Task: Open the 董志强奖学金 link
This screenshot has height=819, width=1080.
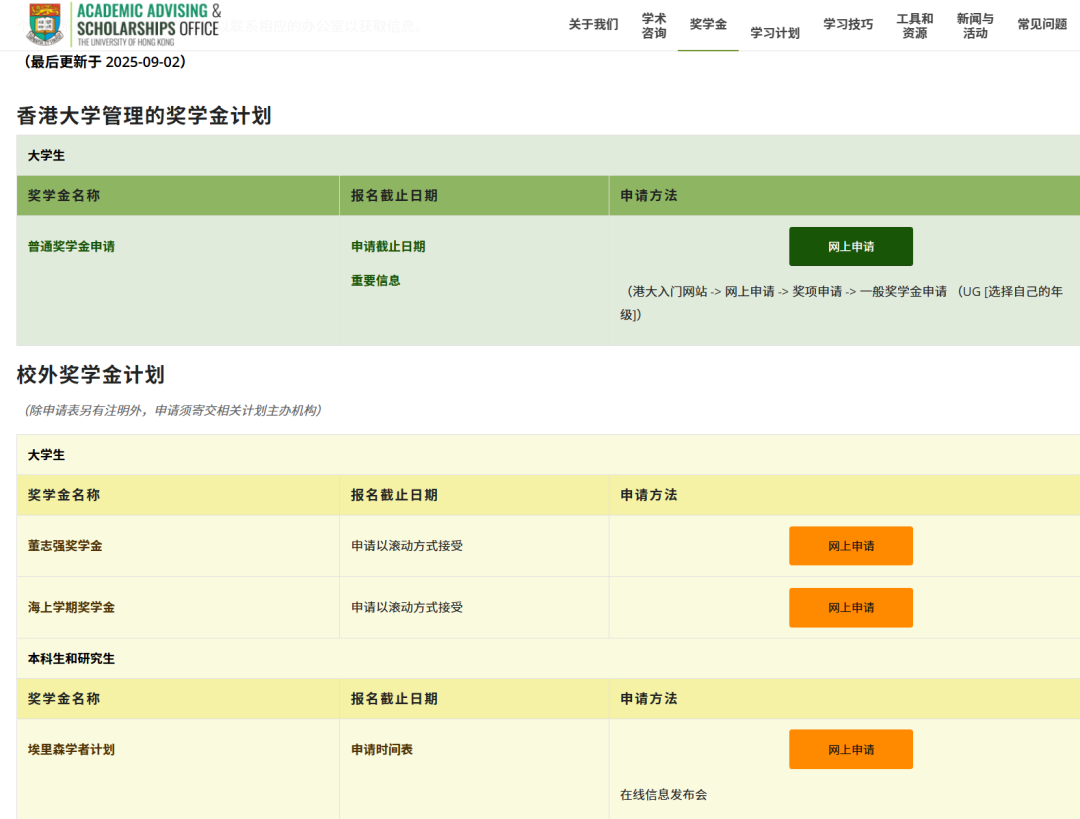Action: click(65, 546)
